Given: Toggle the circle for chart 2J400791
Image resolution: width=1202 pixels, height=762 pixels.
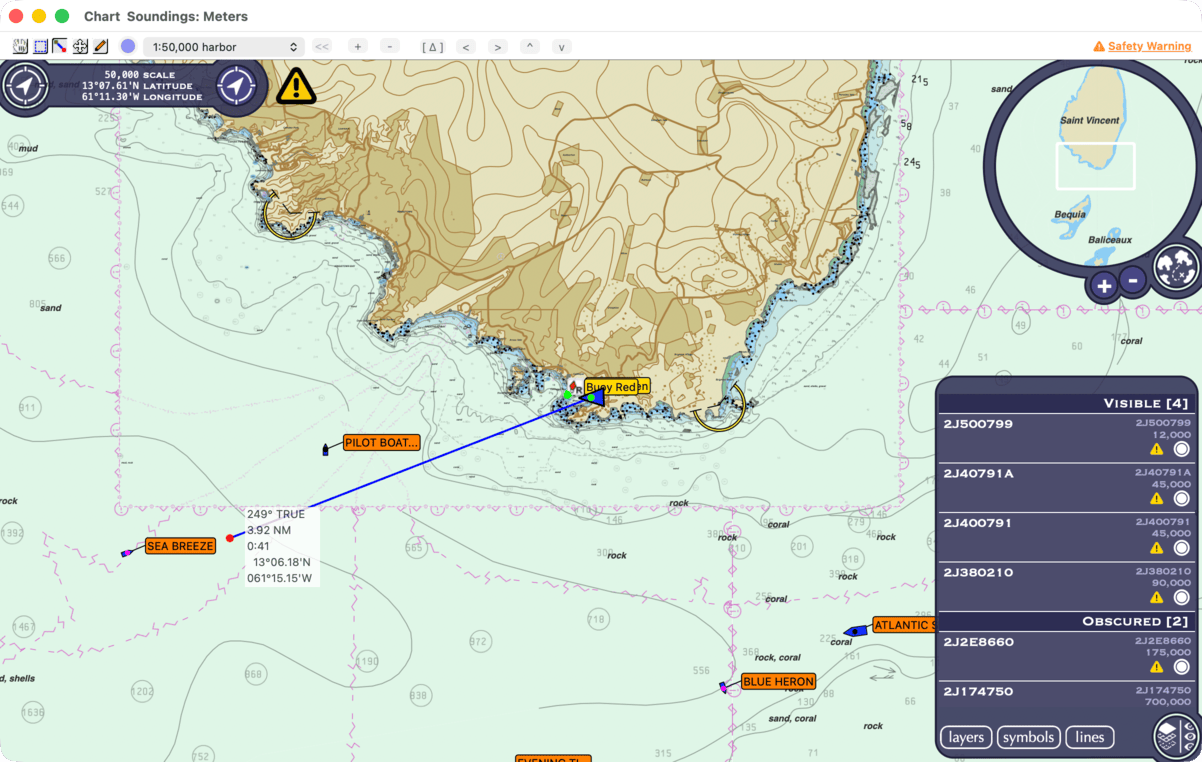Looking at the screenshot, I should click(x=1181, y=548).
